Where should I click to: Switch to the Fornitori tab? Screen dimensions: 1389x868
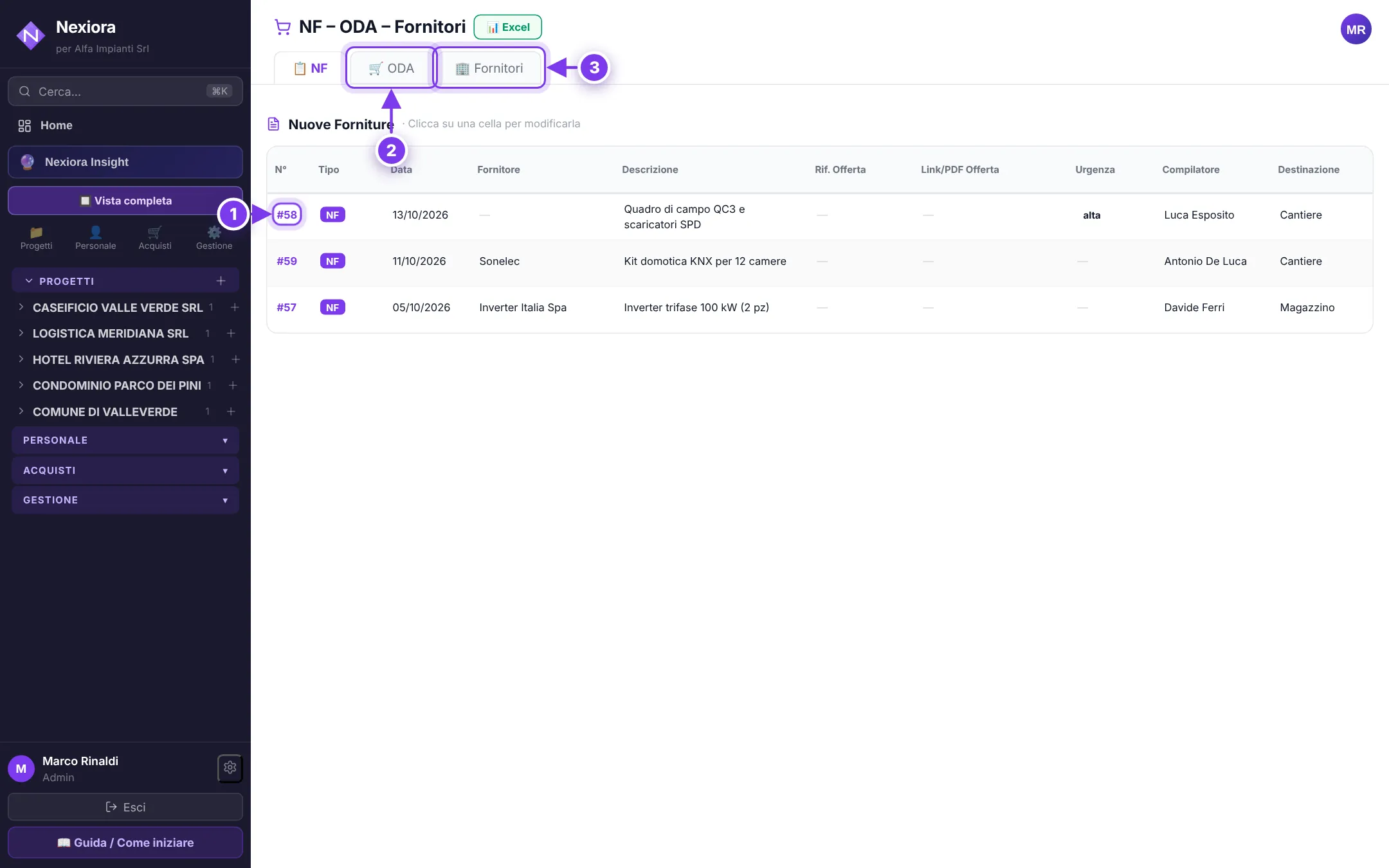coord(489,68)
